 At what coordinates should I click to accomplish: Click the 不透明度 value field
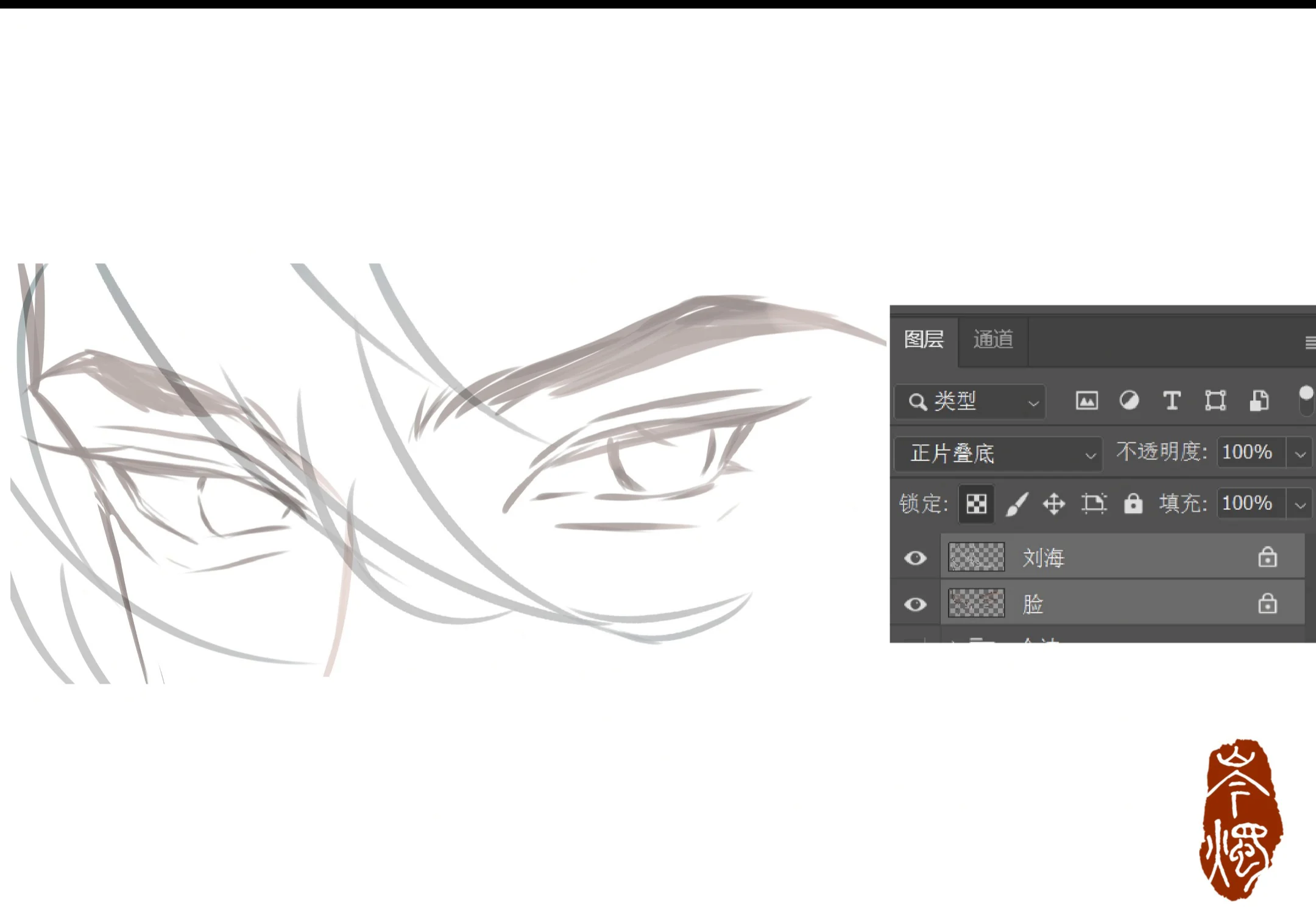(x=1251, y=452)
